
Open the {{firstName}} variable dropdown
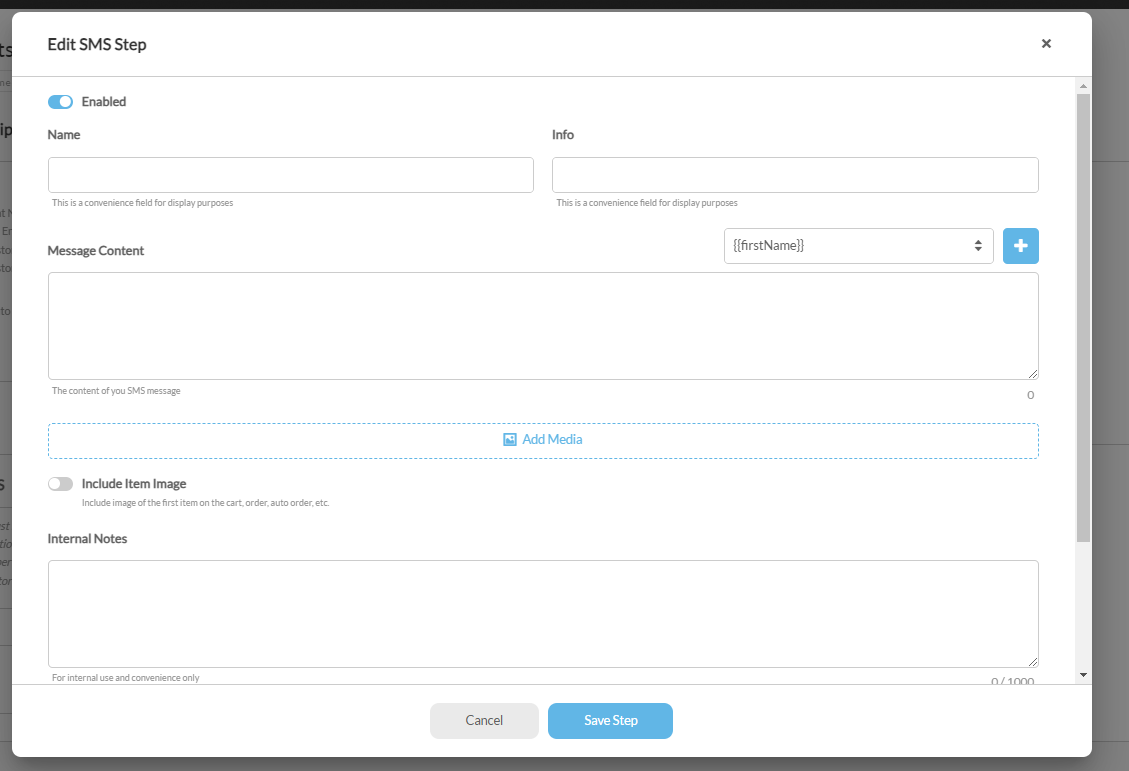[858, 246]
